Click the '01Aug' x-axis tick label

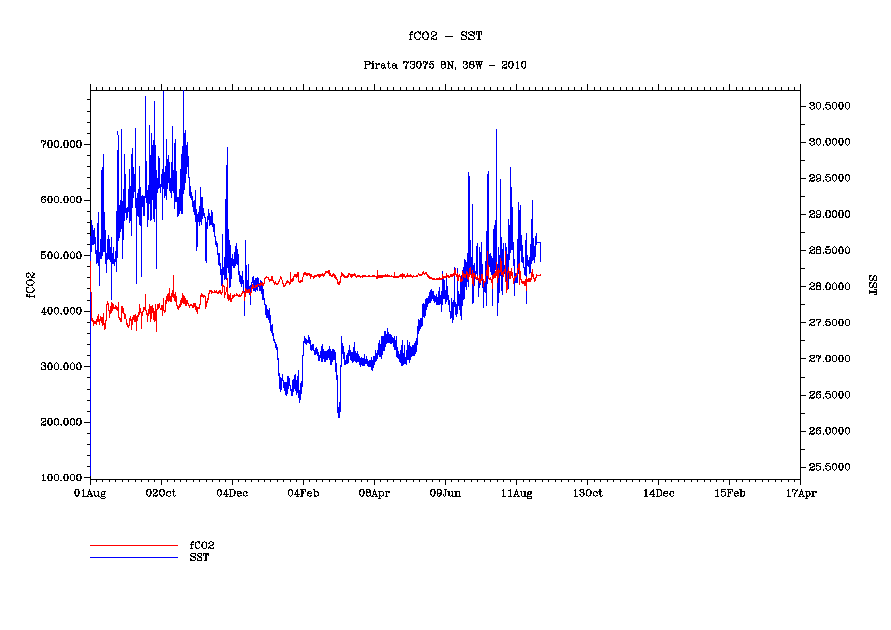tap(90, 493)
